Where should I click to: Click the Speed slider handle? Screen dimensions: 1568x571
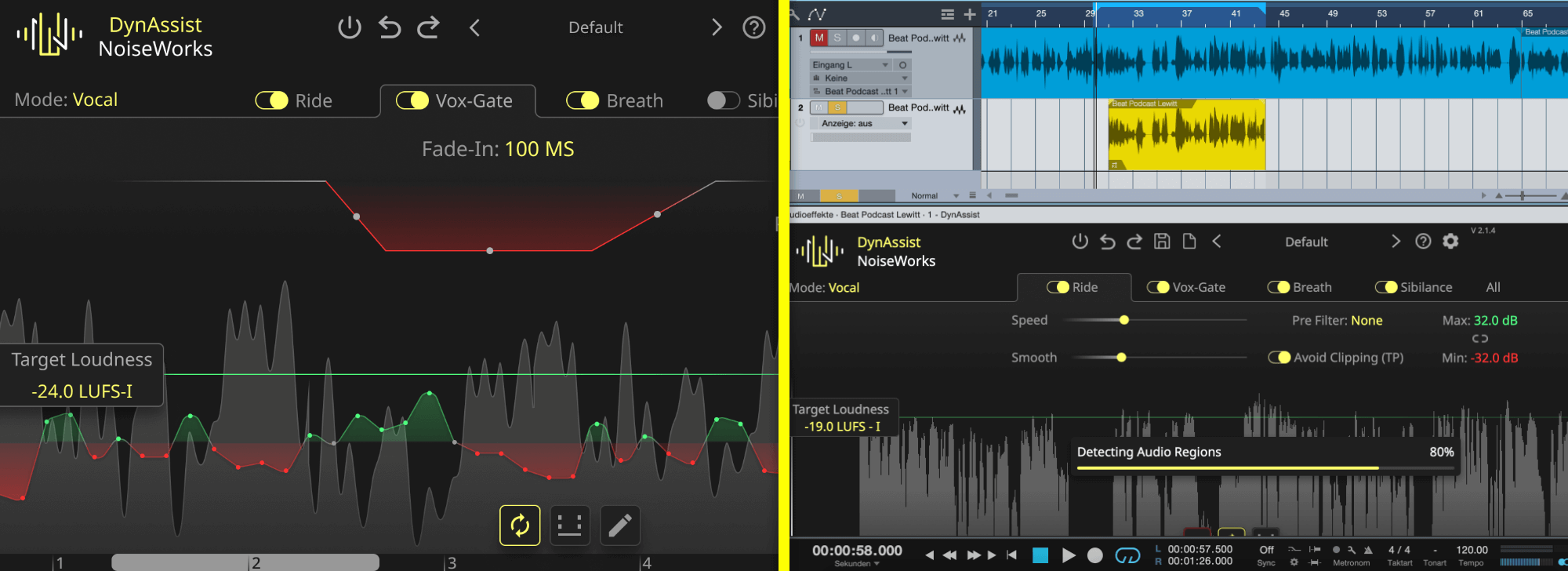(x=1124, y=320)
